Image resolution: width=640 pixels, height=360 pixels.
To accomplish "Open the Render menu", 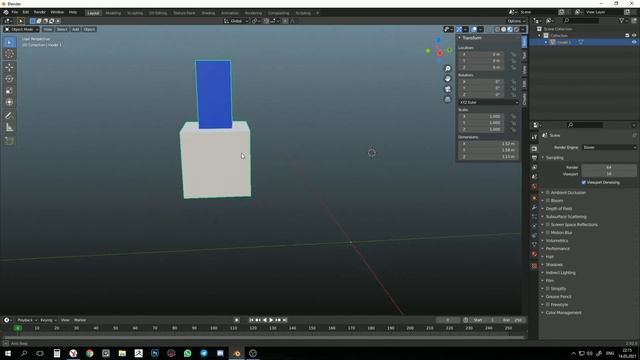I will tap(40, 12).
